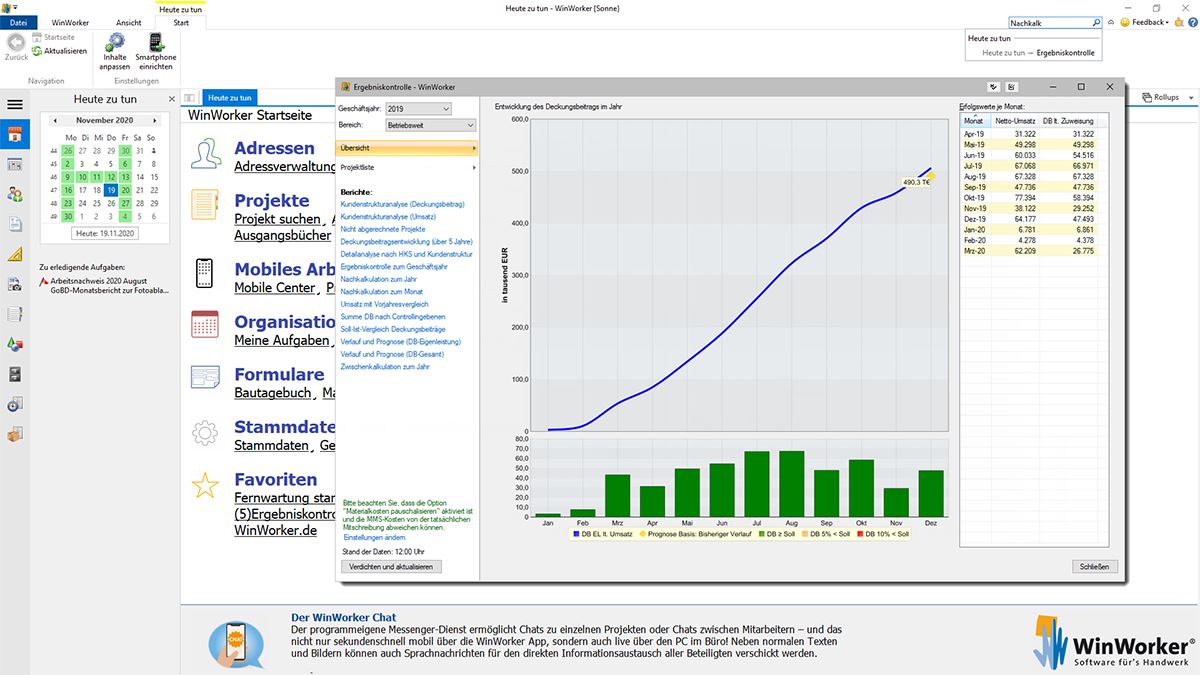Open Inhalte anpassen gear icon
Screen dimensions: 1200x675
(x=115, y=41)
